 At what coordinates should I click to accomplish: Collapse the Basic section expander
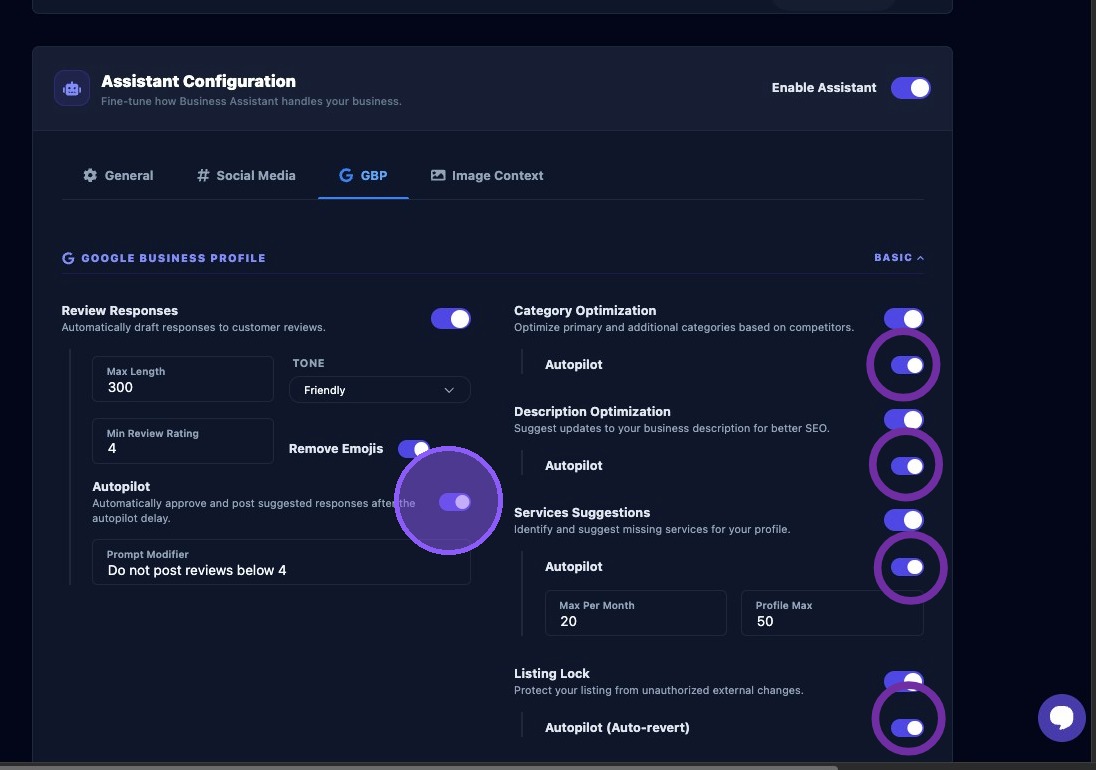[899, 258]
